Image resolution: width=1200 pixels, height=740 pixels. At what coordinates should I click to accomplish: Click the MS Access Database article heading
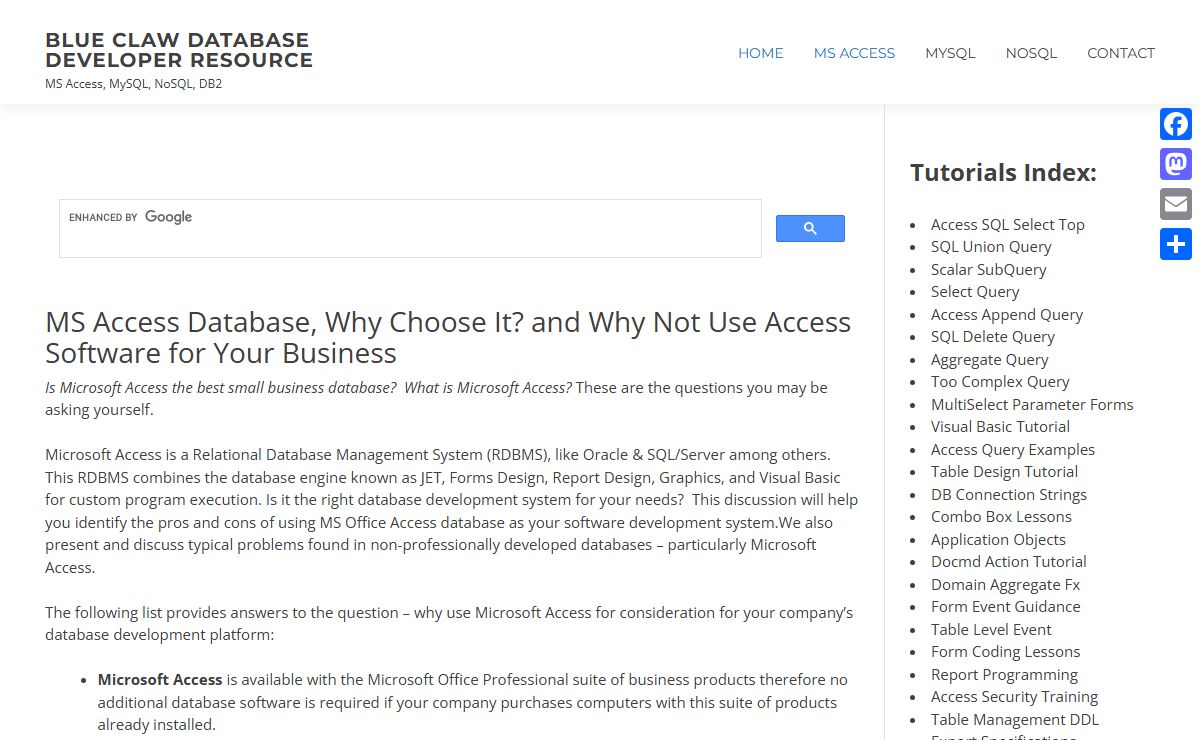click(x=448, y=337)
